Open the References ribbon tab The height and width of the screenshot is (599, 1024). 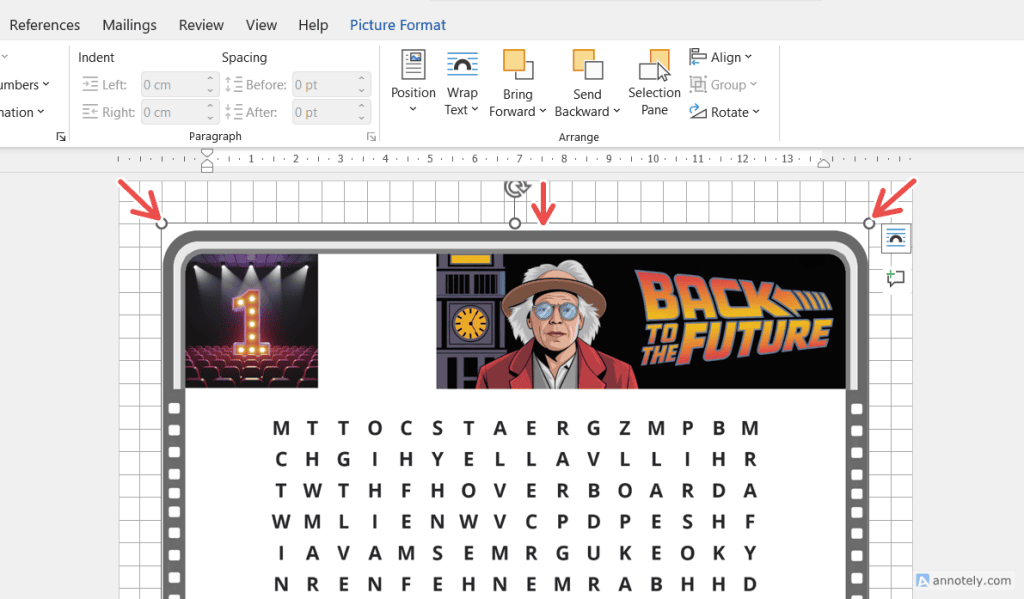44,25
